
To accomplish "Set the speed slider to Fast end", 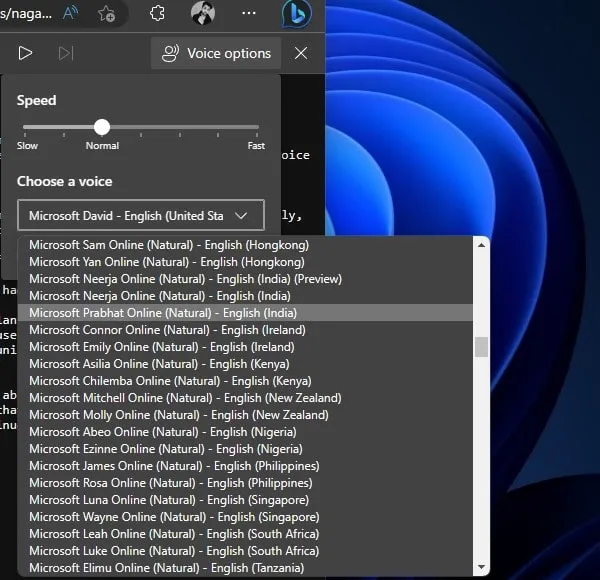I will click(x=257, y=127).
